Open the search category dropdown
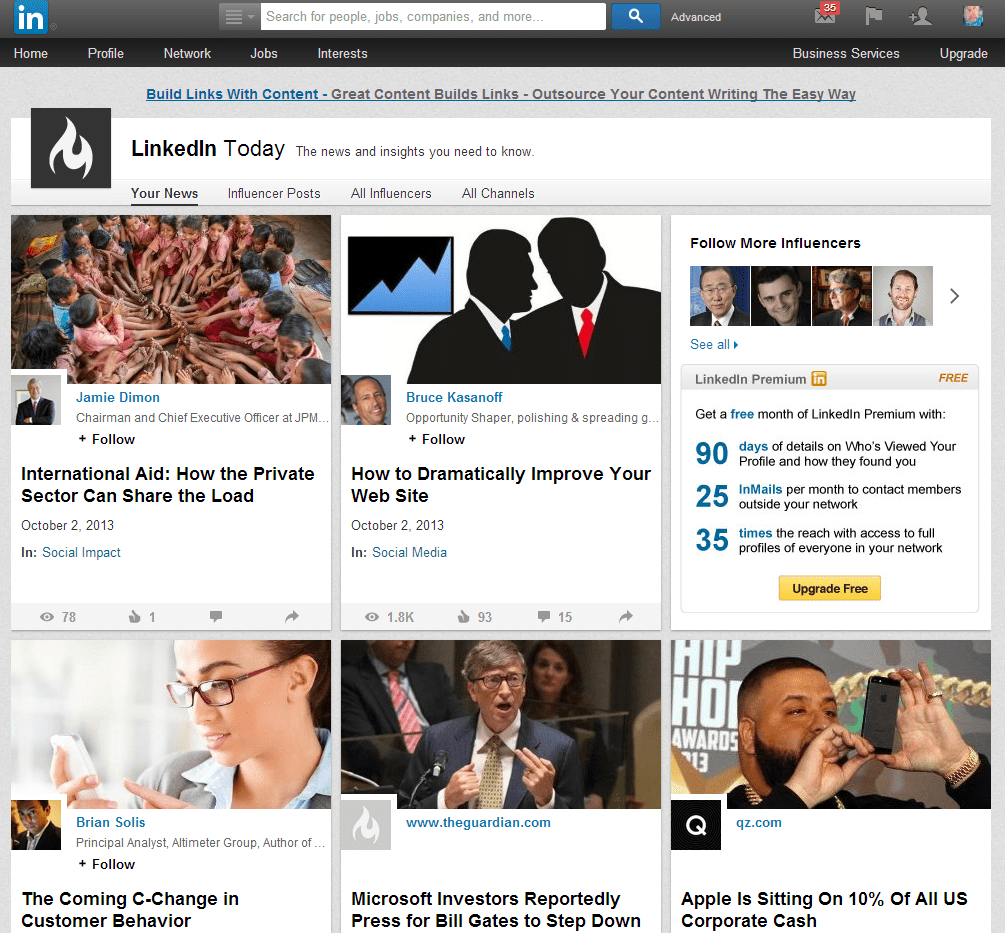 tap(239, 16)
